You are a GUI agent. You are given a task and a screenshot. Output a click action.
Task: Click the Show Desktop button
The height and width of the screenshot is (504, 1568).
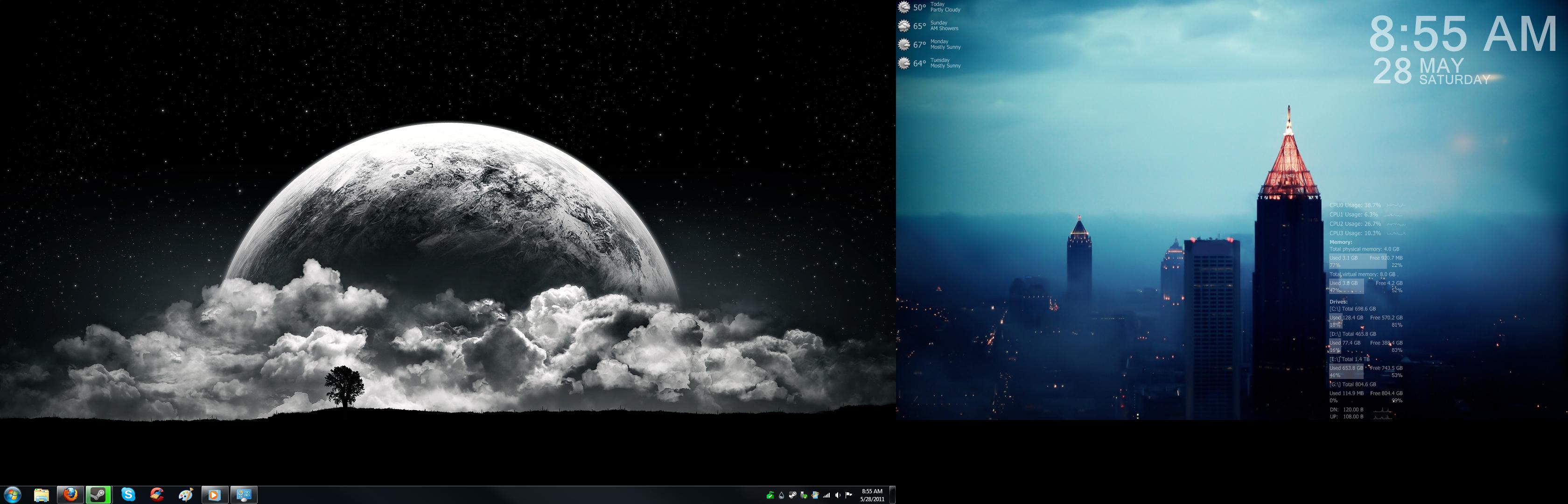click(892, 495)
